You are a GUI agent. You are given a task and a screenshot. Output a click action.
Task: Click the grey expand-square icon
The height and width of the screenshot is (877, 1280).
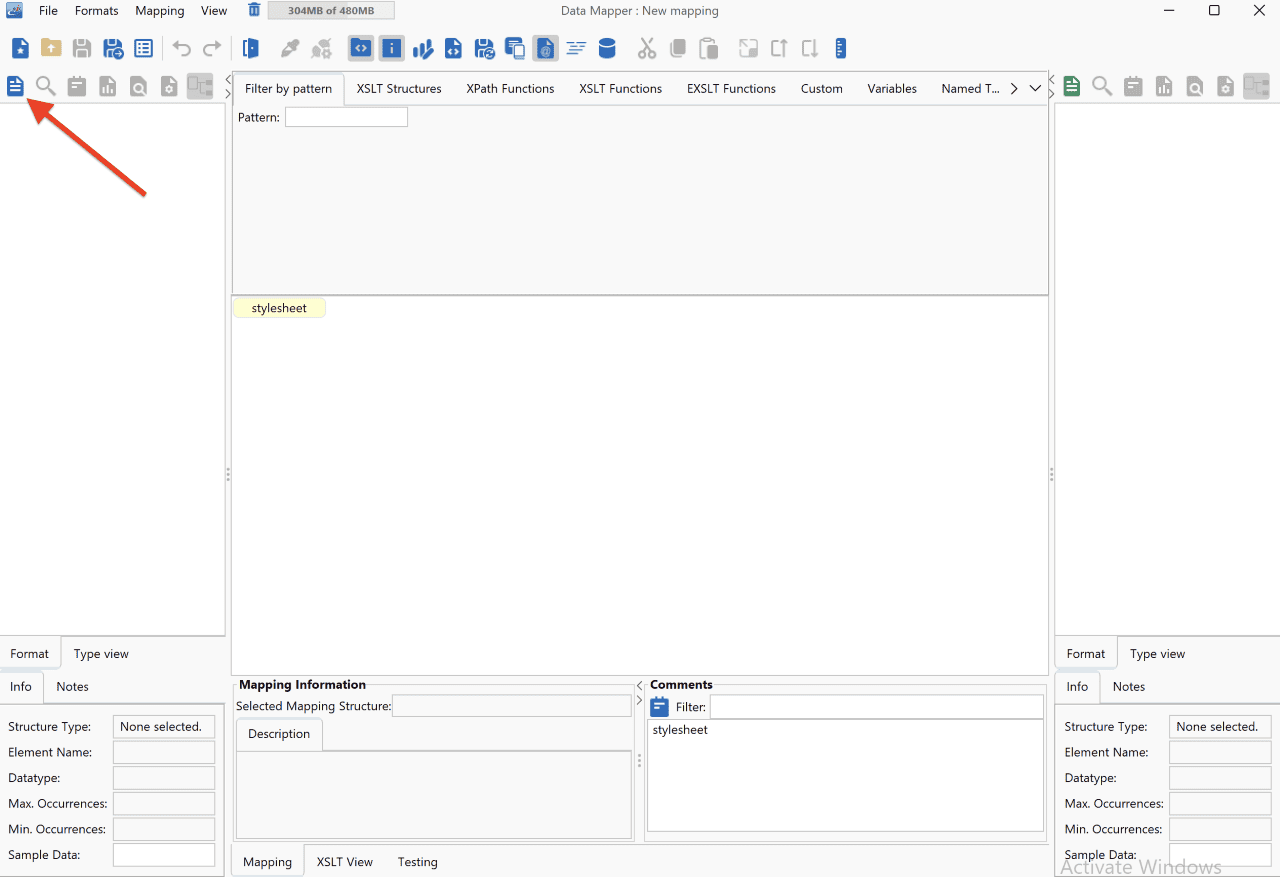748,48
